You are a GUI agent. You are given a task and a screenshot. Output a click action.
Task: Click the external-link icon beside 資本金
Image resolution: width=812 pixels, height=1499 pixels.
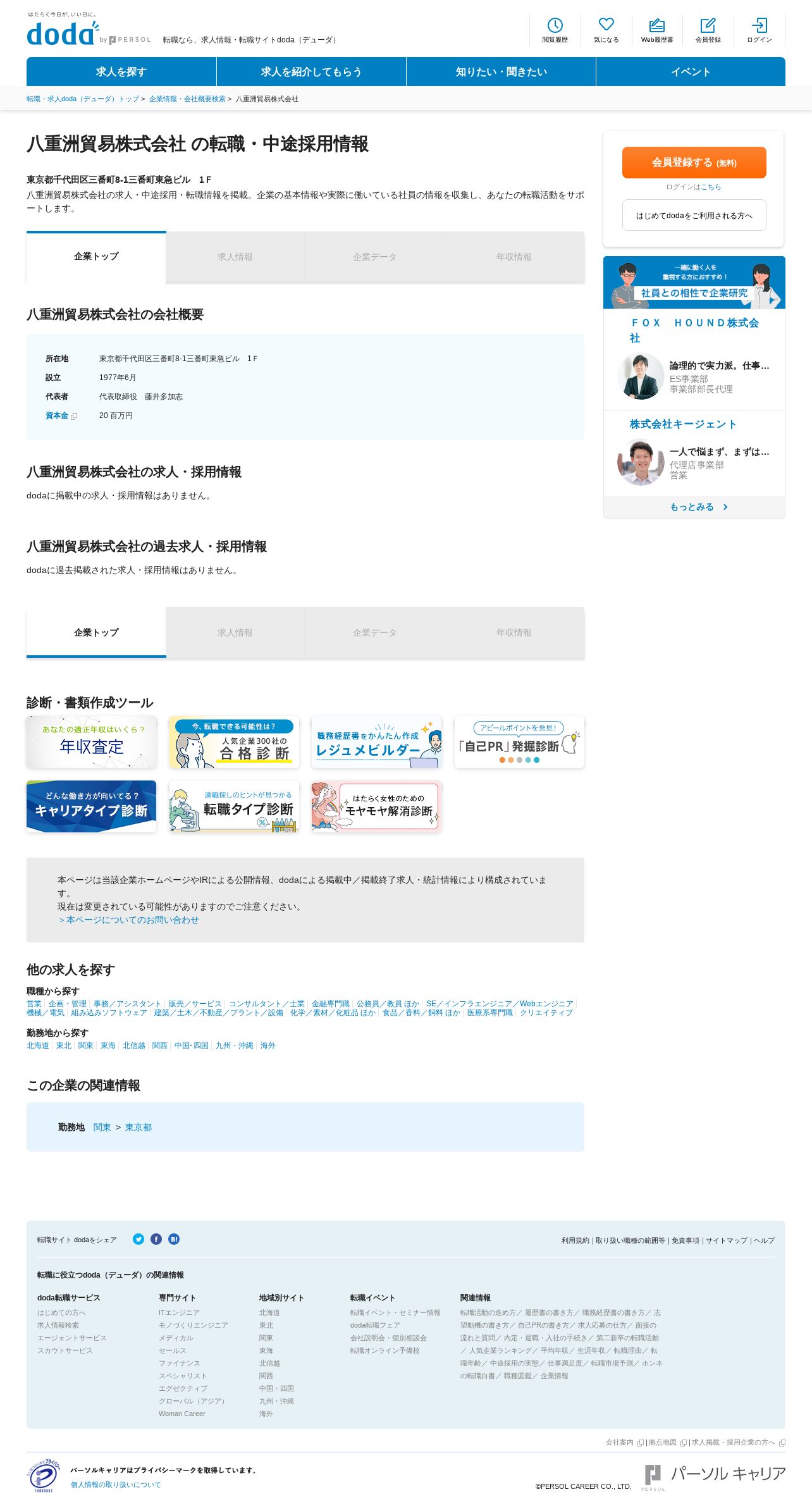[74, 416]
